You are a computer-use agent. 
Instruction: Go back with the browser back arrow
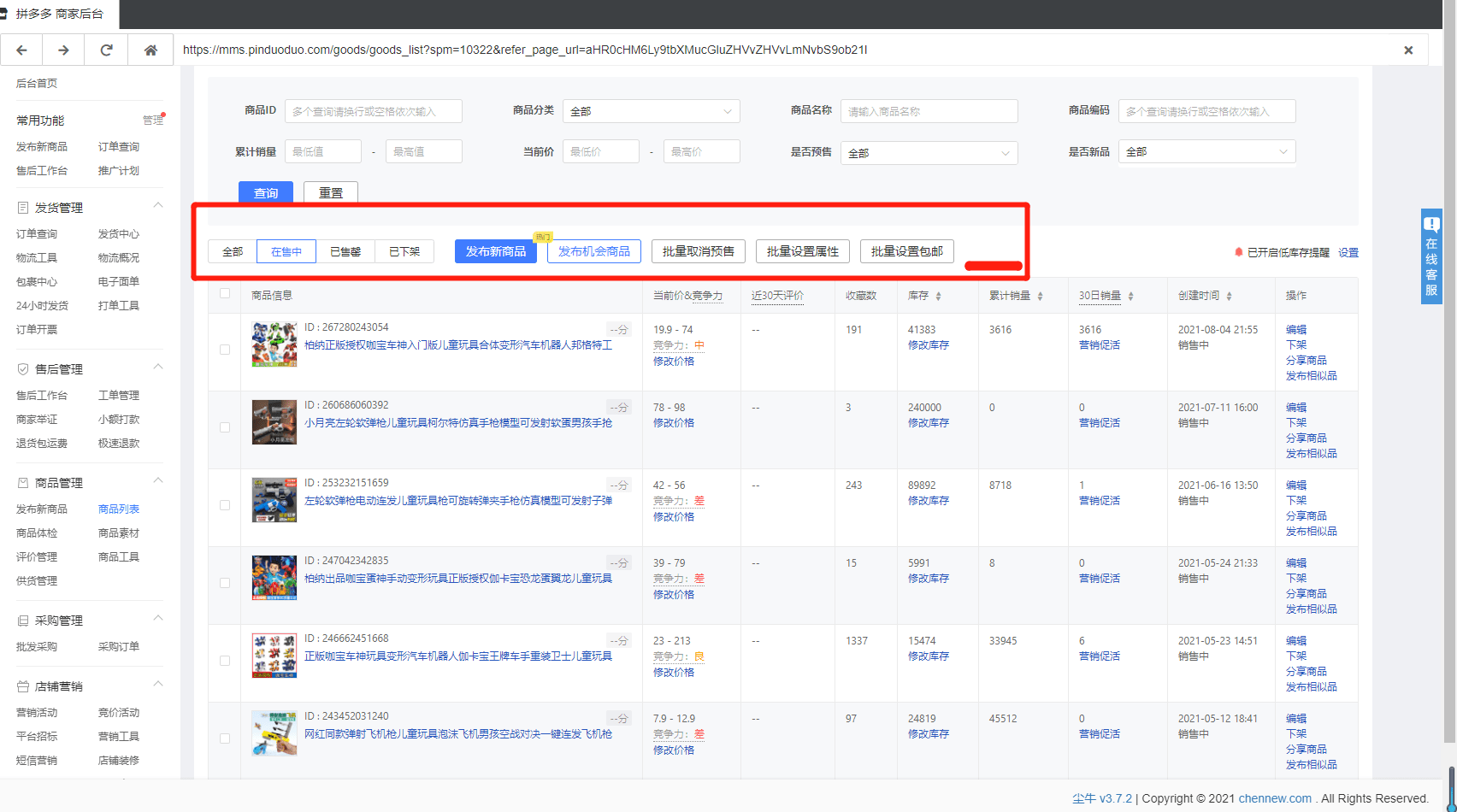tap(21, 50)
